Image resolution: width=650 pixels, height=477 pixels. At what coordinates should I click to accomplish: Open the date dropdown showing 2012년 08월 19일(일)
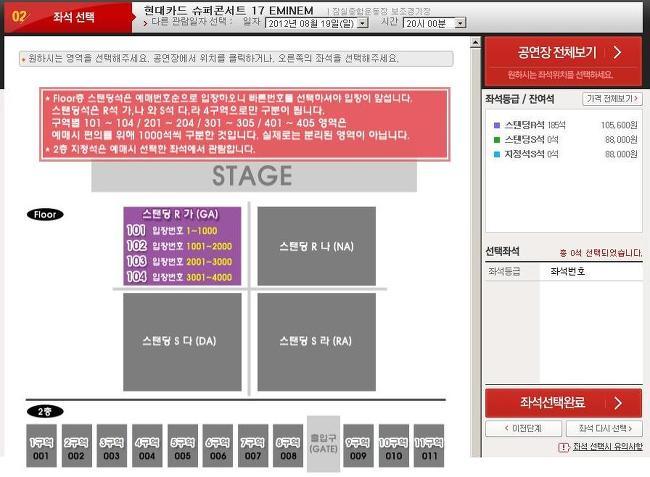tap(317, 23)
